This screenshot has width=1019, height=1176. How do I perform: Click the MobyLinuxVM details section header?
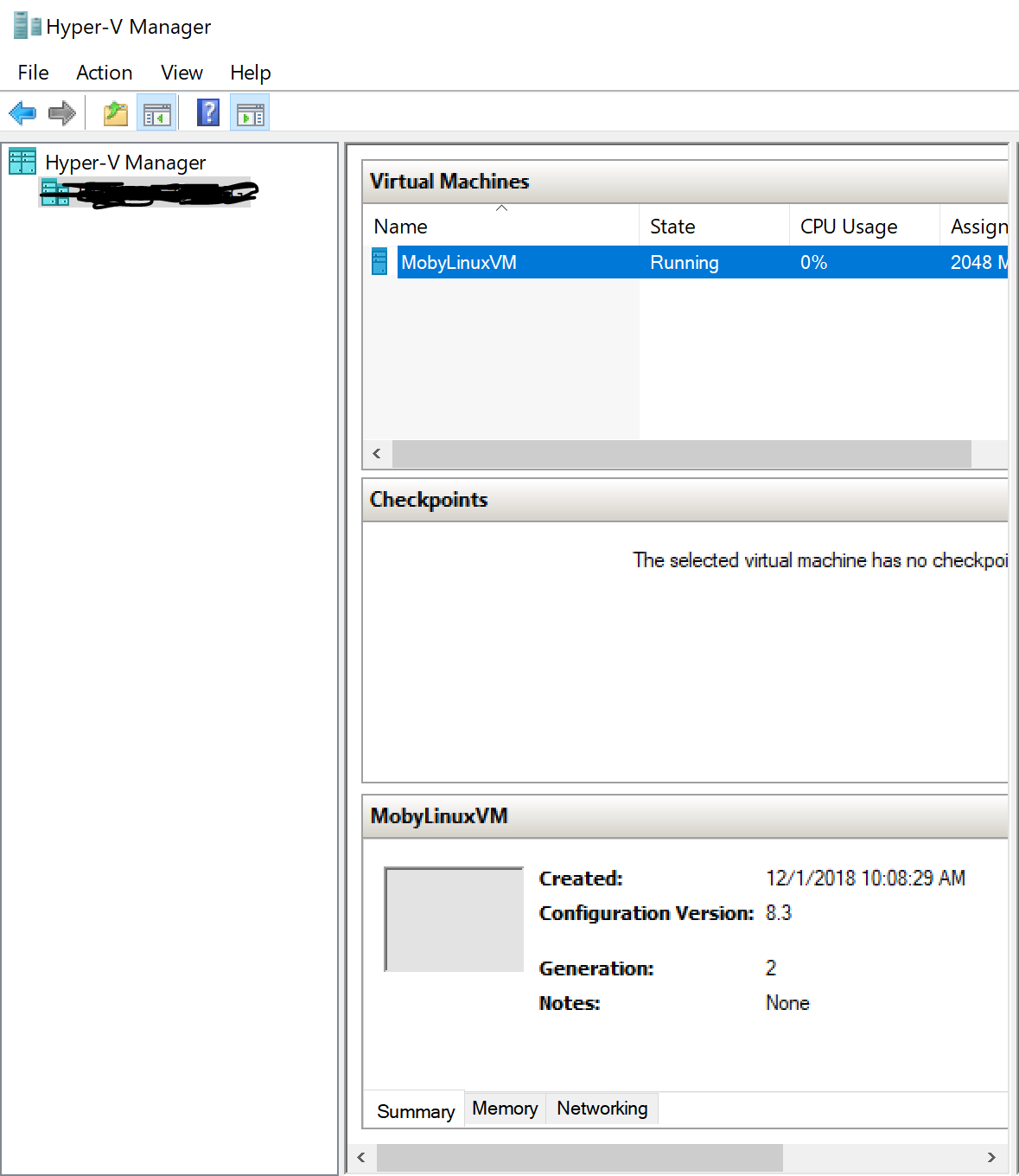point(685,816)
